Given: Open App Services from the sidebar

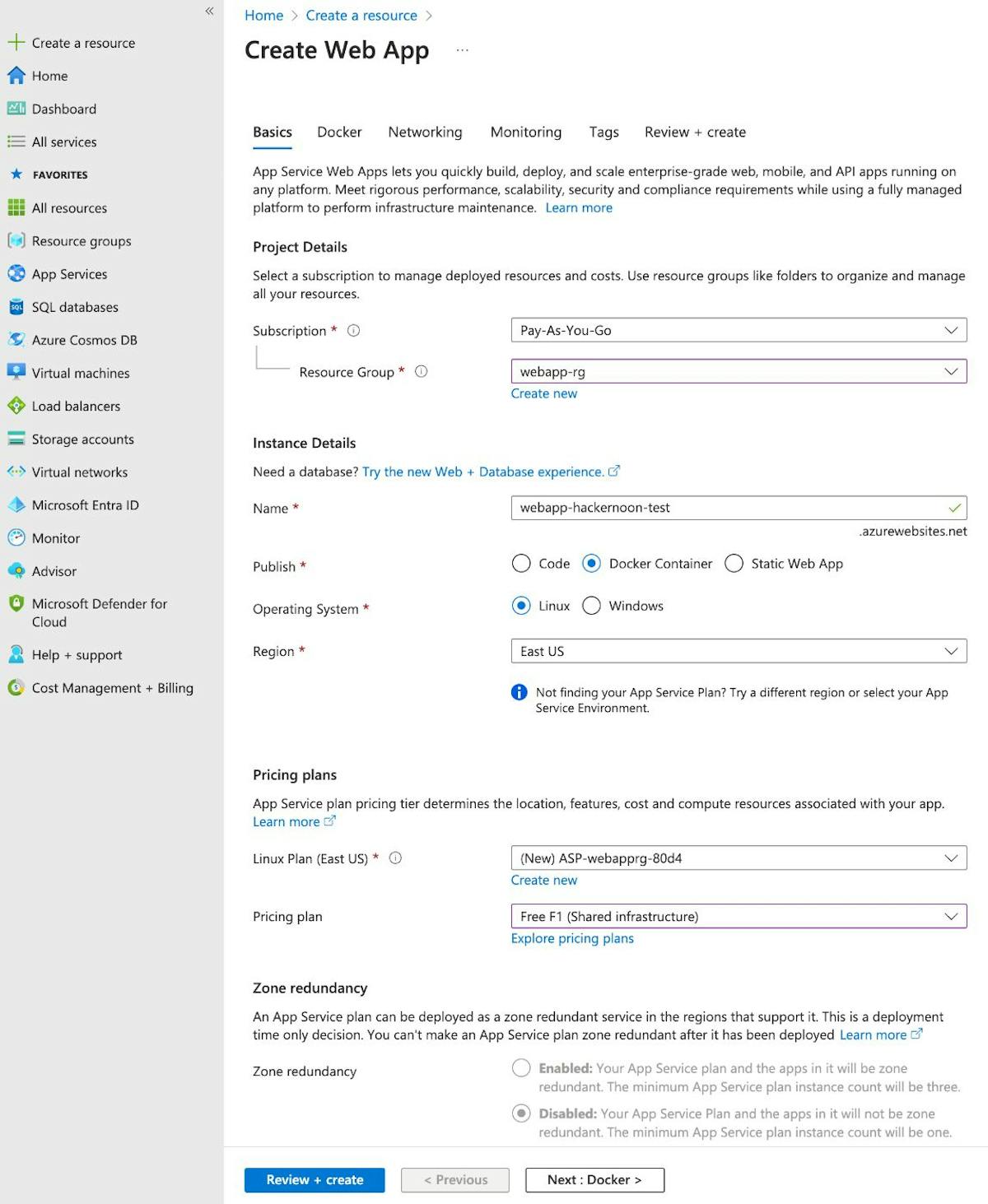Looking at the screenshot, I should tap(69, 274).
